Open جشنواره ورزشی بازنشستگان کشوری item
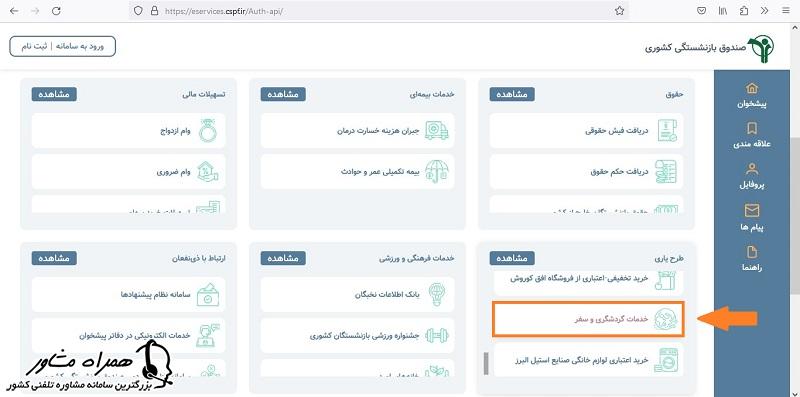Image resolution: width=800 pixels, height=397 pixels. tap(358, 336)
